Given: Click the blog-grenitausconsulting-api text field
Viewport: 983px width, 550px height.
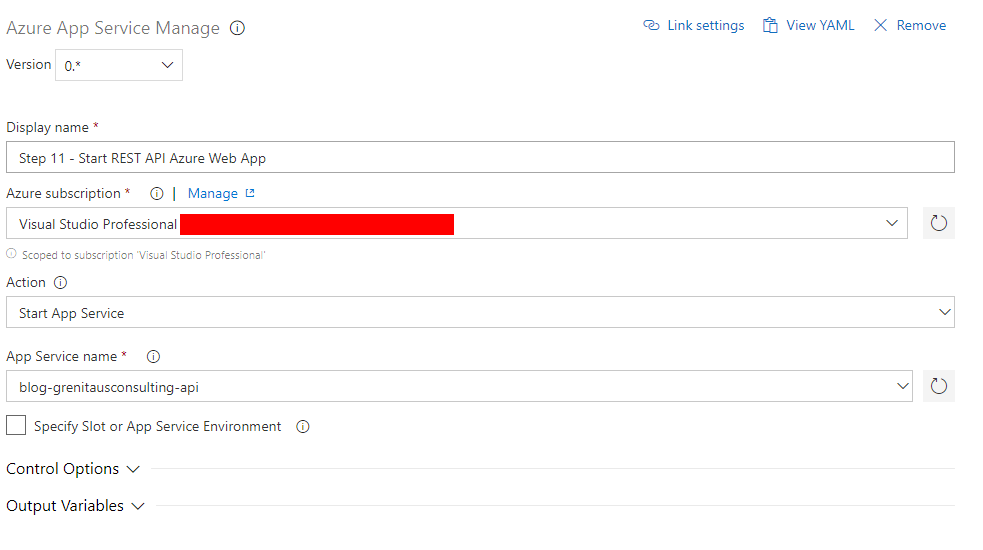Looking at the screenshot, I should coord(459,386).
